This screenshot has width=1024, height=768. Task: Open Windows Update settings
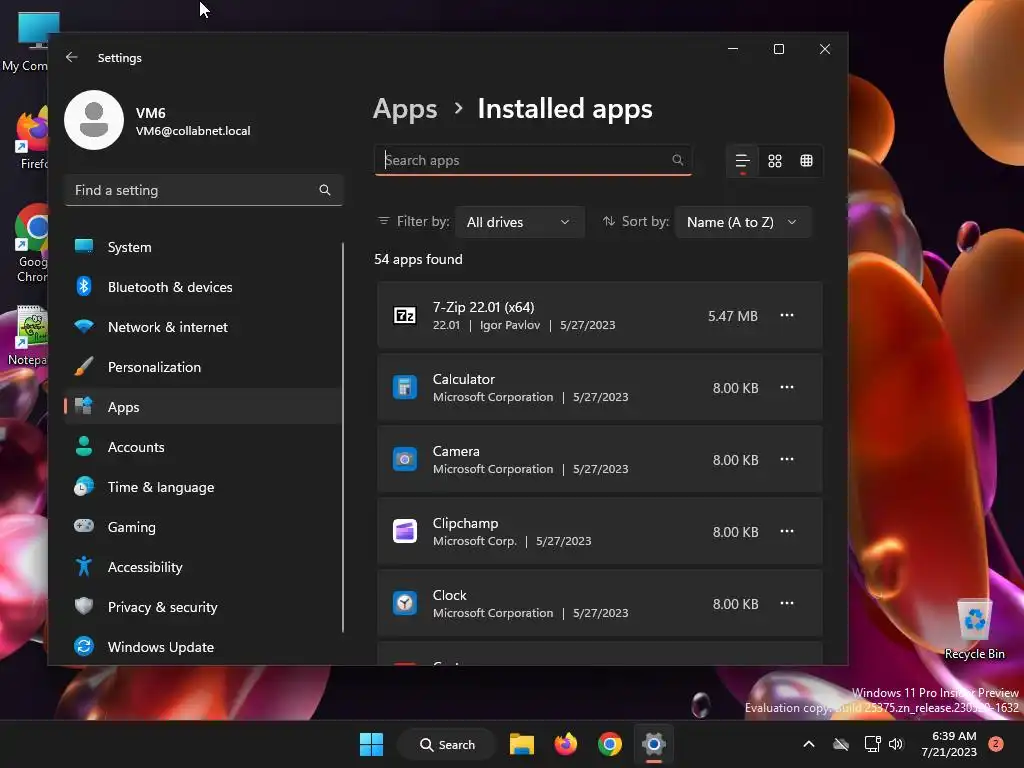[x=202, y=647]
